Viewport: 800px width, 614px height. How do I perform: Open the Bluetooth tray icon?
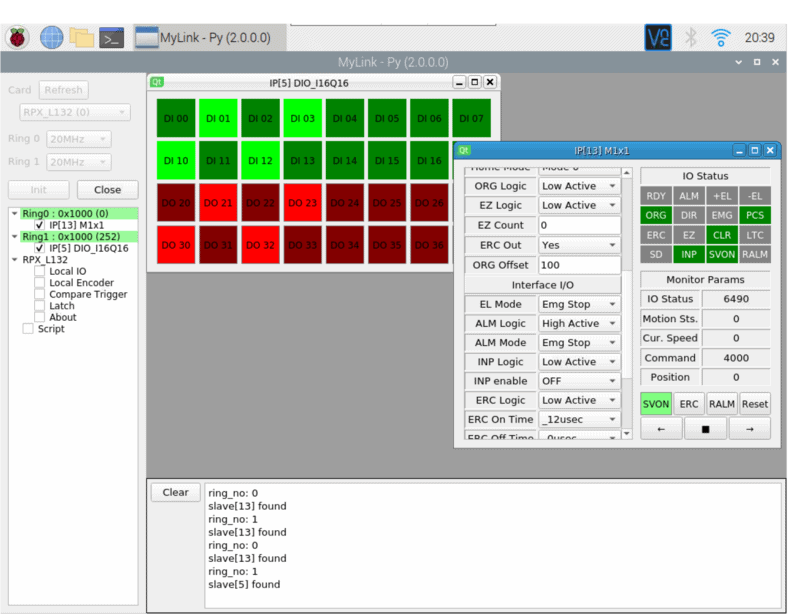click(690, 37)
